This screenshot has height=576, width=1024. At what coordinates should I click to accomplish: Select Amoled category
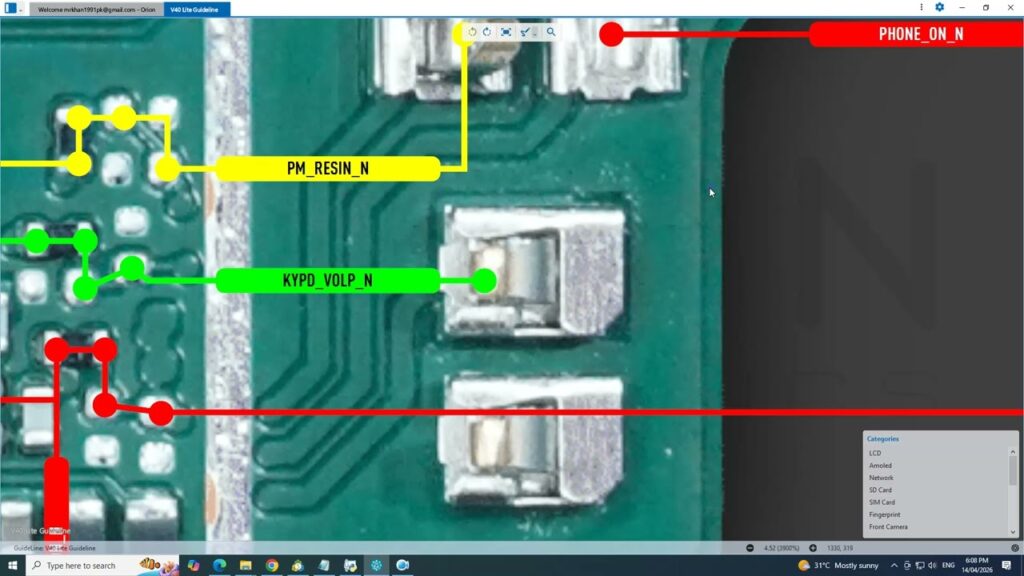[x=880, y=465]
